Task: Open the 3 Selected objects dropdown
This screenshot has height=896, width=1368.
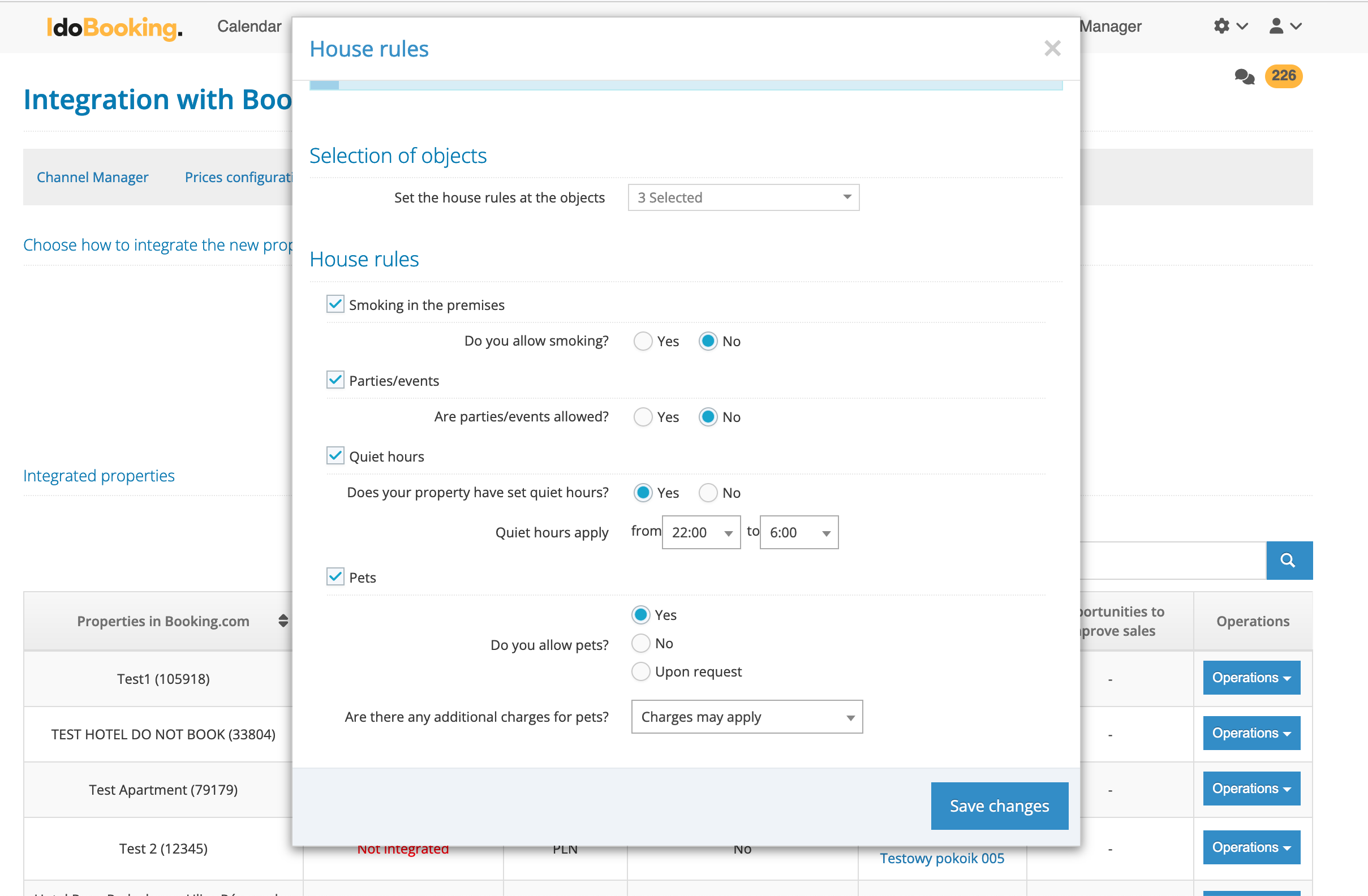Action: (x=743, y=197)
